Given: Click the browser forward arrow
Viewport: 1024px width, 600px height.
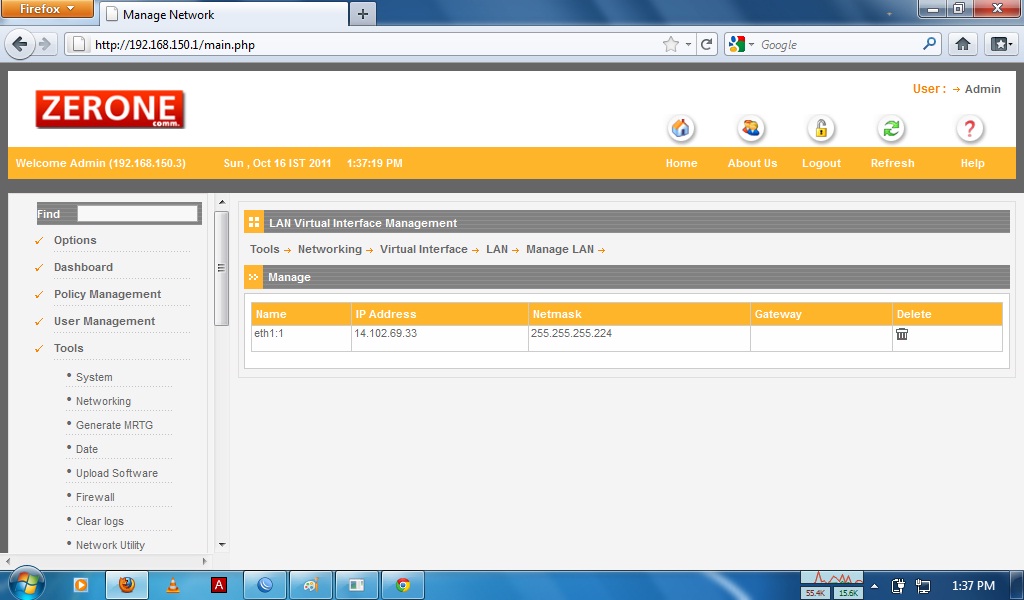Looking at the screenshot, I should point(44,44).
